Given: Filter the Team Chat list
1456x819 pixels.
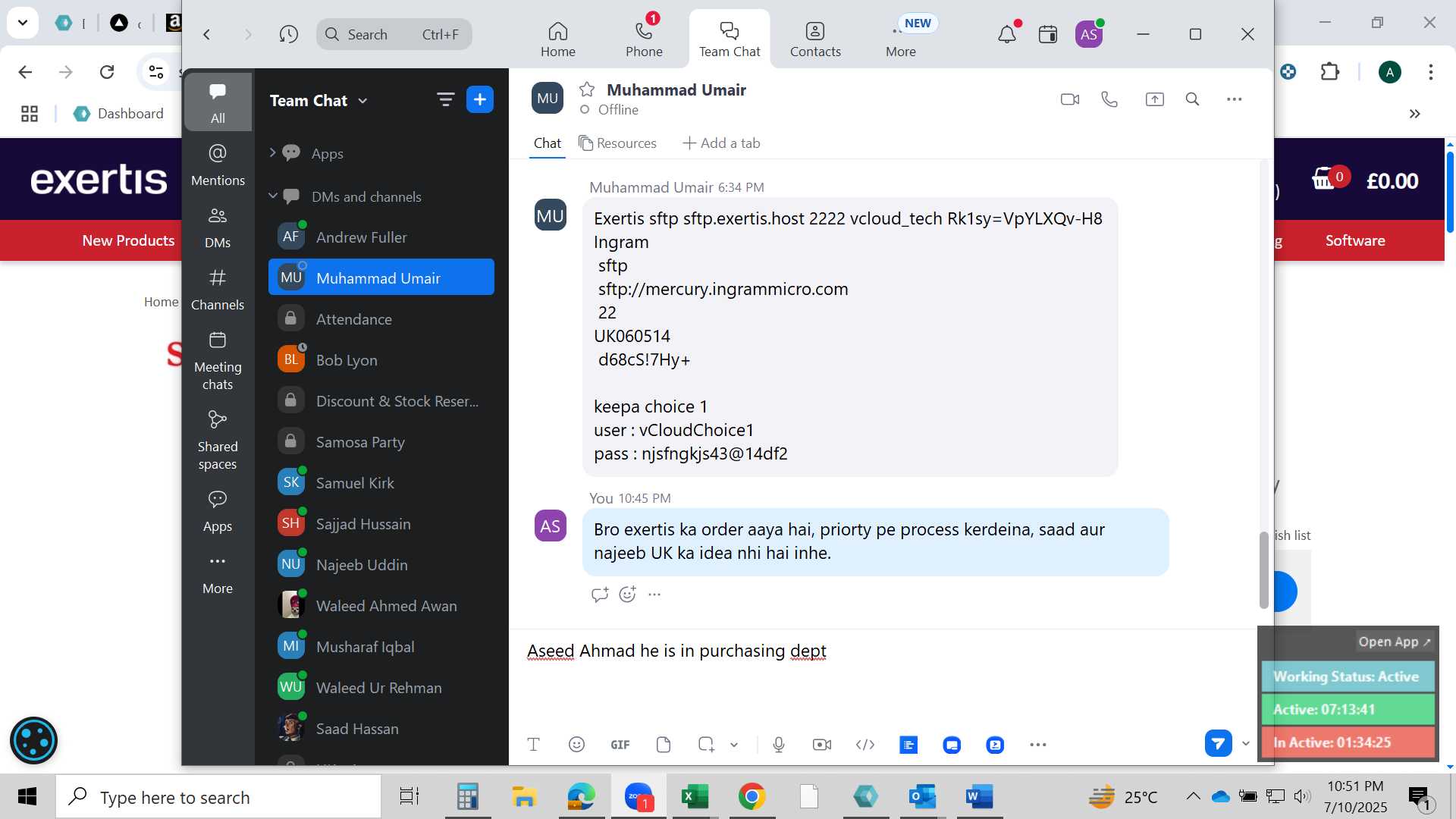Looking at the screenshot, I should [x=445, y=99].
